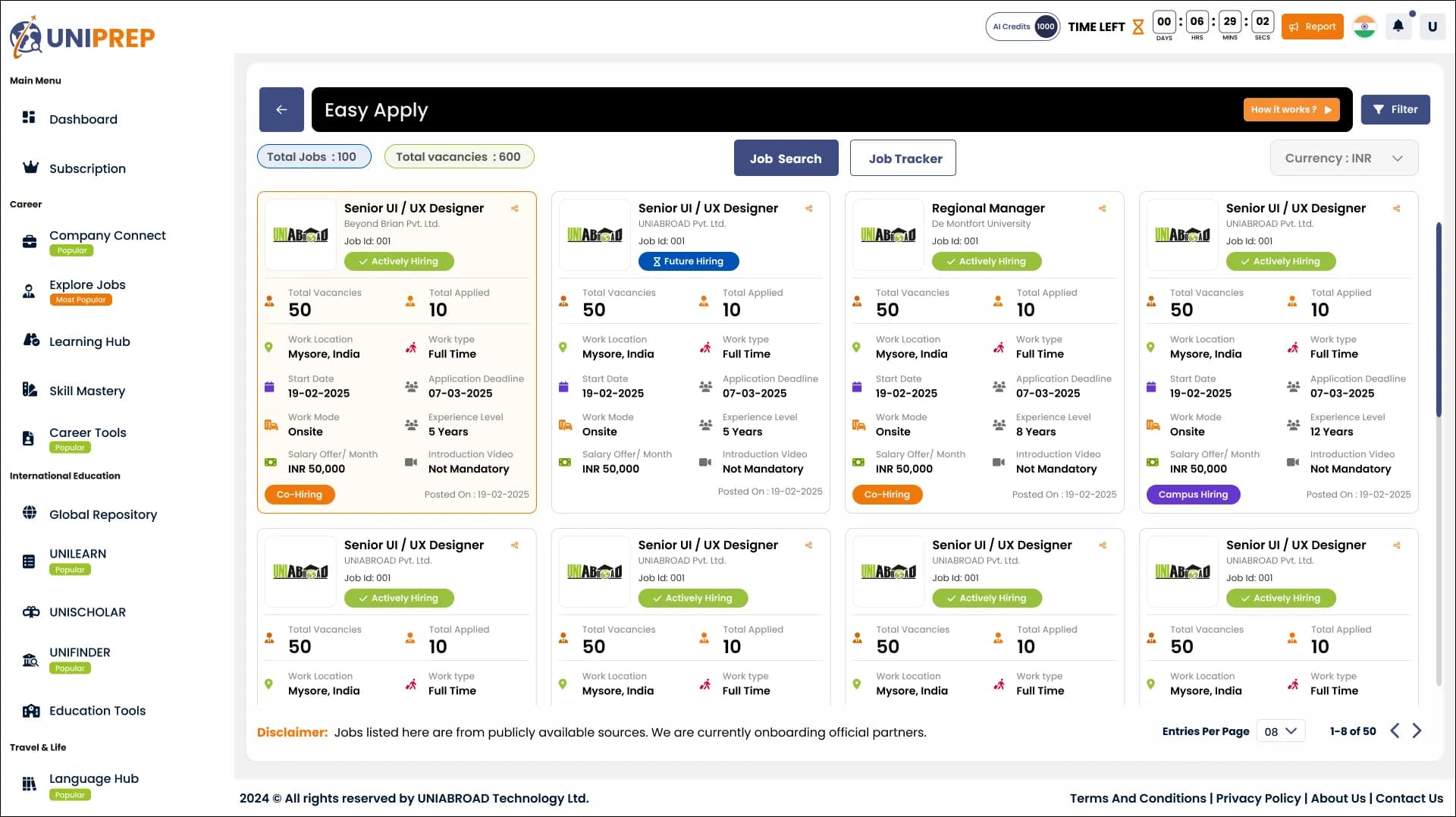The width and height of the screenshot is (1456, 817).
Task: Click the How it works ? button
Action: click(1291, 110)
